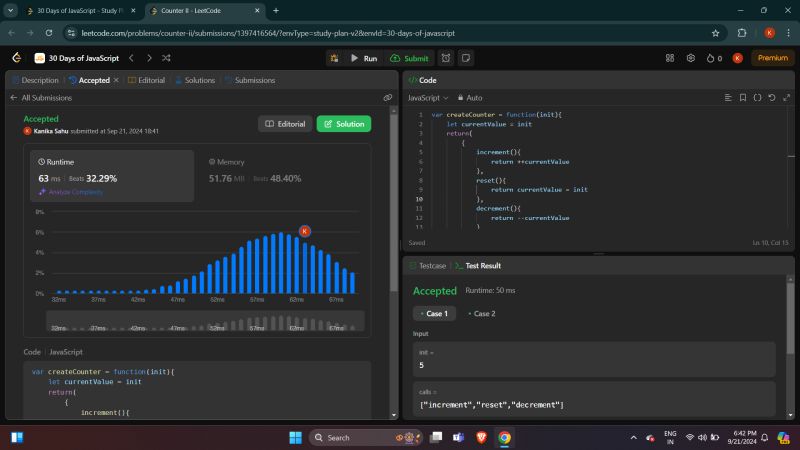Go to next problem with right chevron

pyautogui.click(x=148, y=58)
